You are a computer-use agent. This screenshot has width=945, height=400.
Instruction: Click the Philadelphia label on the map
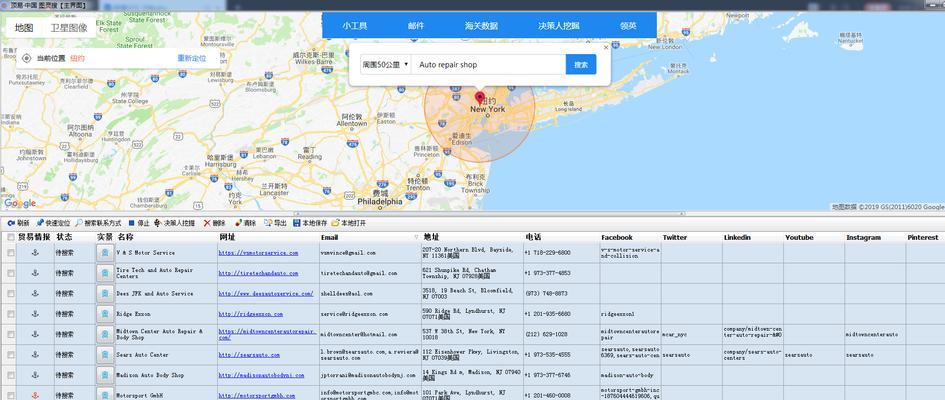coord(380,202)
